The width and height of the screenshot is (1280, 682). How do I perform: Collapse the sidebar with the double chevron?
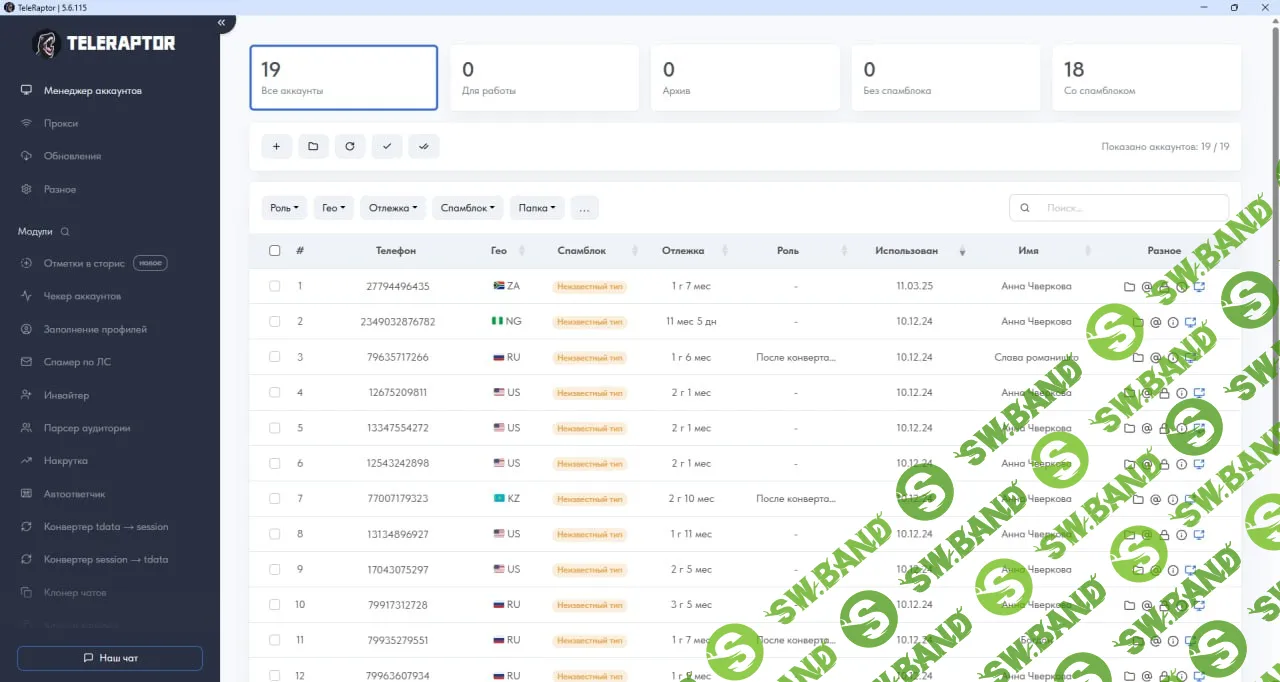point(221,22)
